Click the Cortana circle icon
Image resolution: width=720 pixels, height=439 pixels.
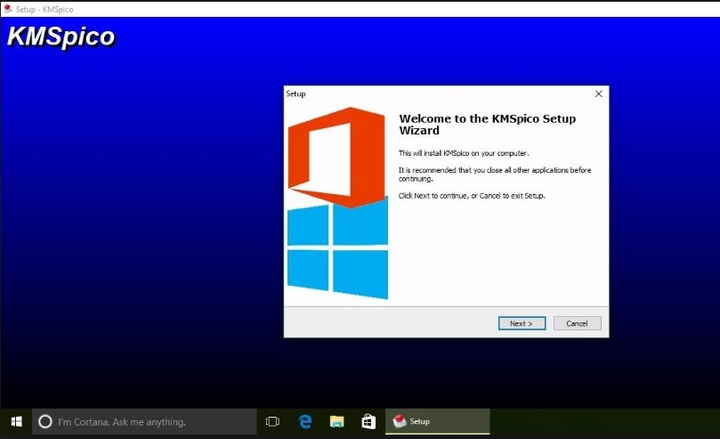point(45,422)
